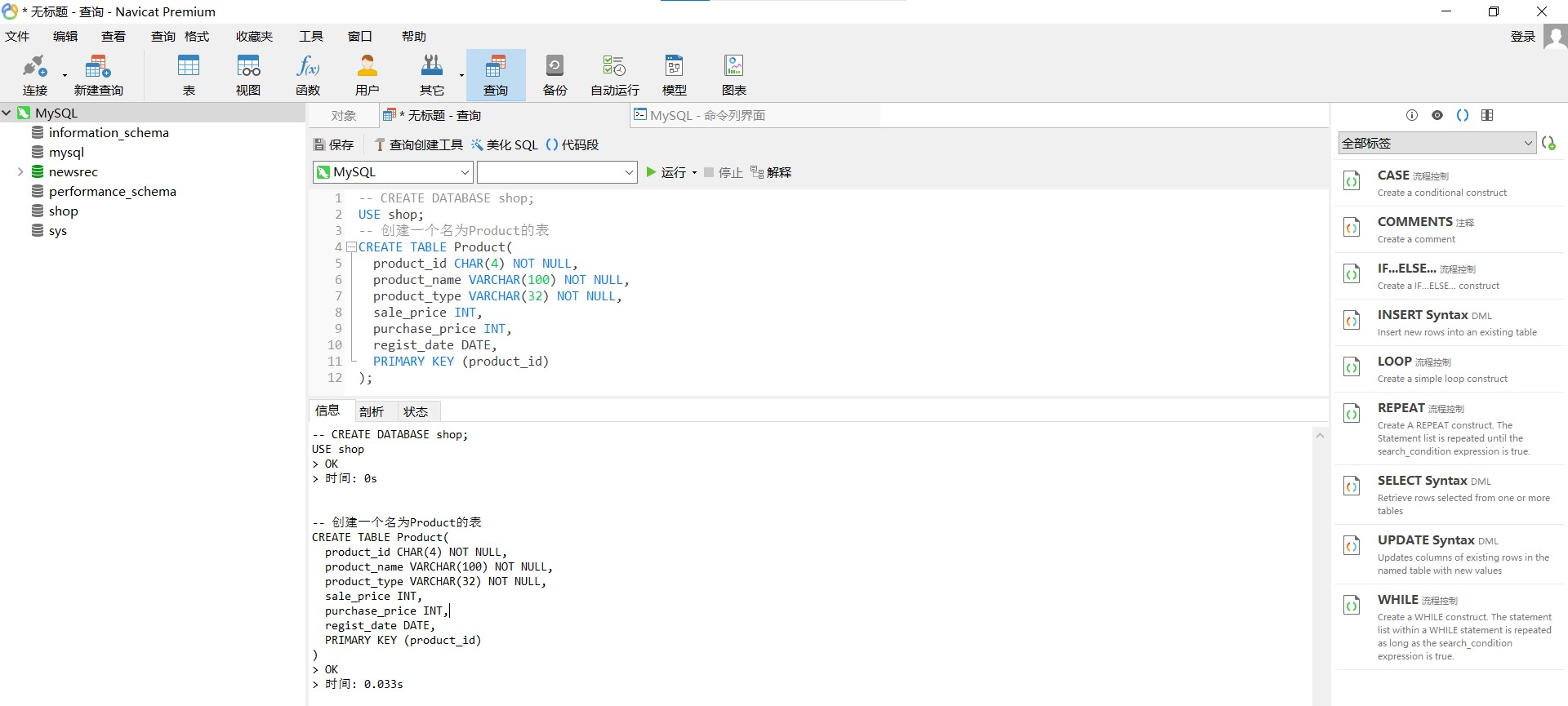1568x706 pixels.
Task: Open the User (用户) toolbar icon
Action: pyautogui.click(x=367, y=75)
